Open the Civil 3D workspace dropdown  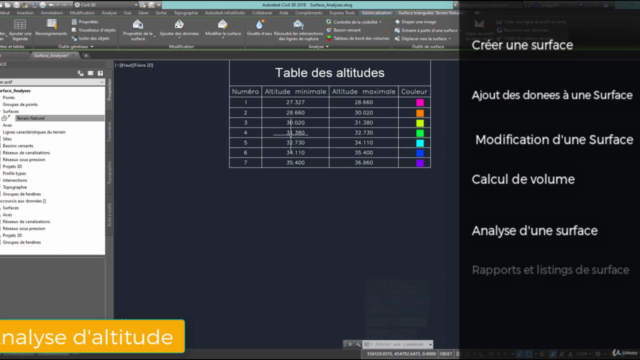[136, 5]
